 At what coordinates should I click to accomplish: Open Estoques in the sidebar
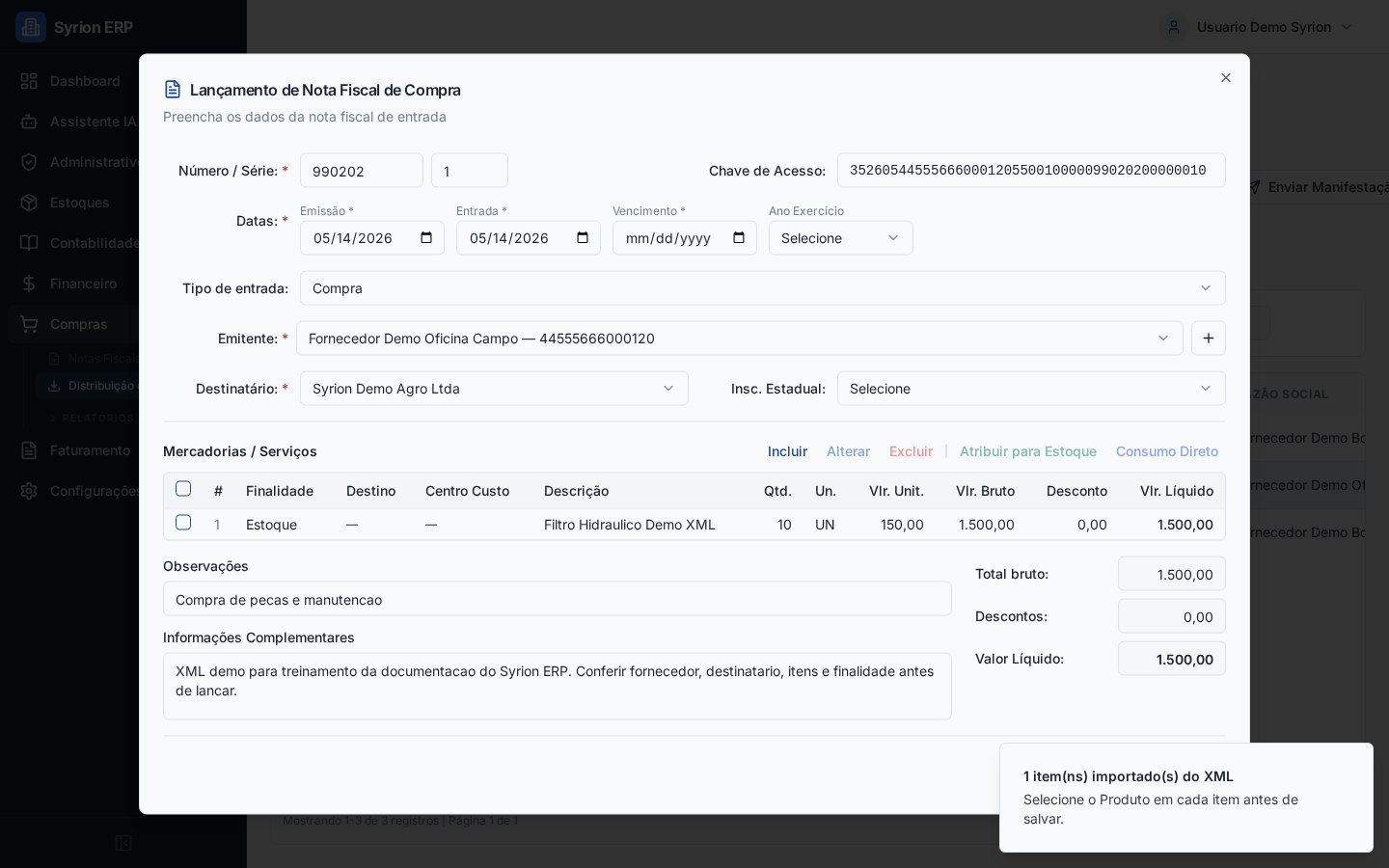tap(80, 203)
